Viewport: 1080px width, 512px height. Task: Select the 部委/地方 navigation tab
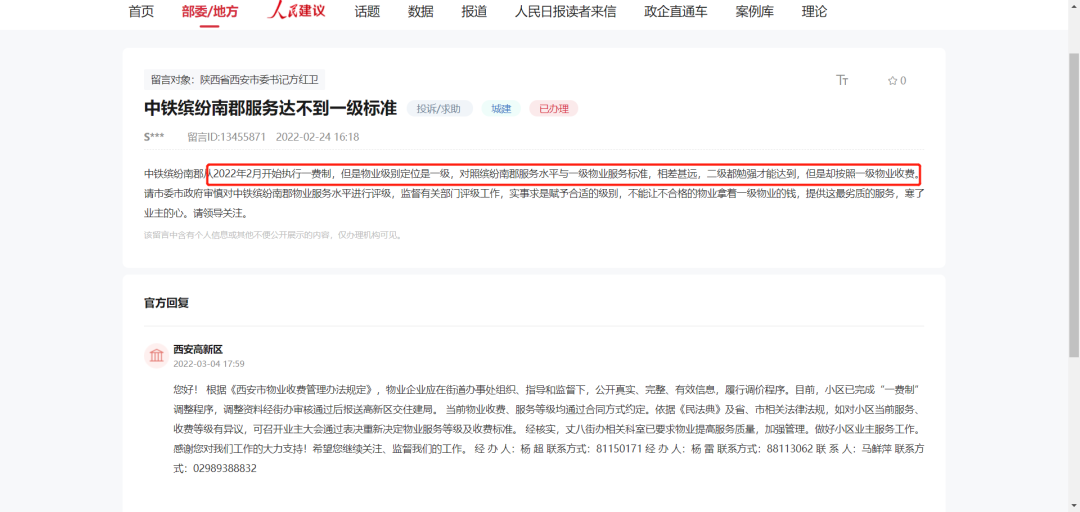coord(209,11)
